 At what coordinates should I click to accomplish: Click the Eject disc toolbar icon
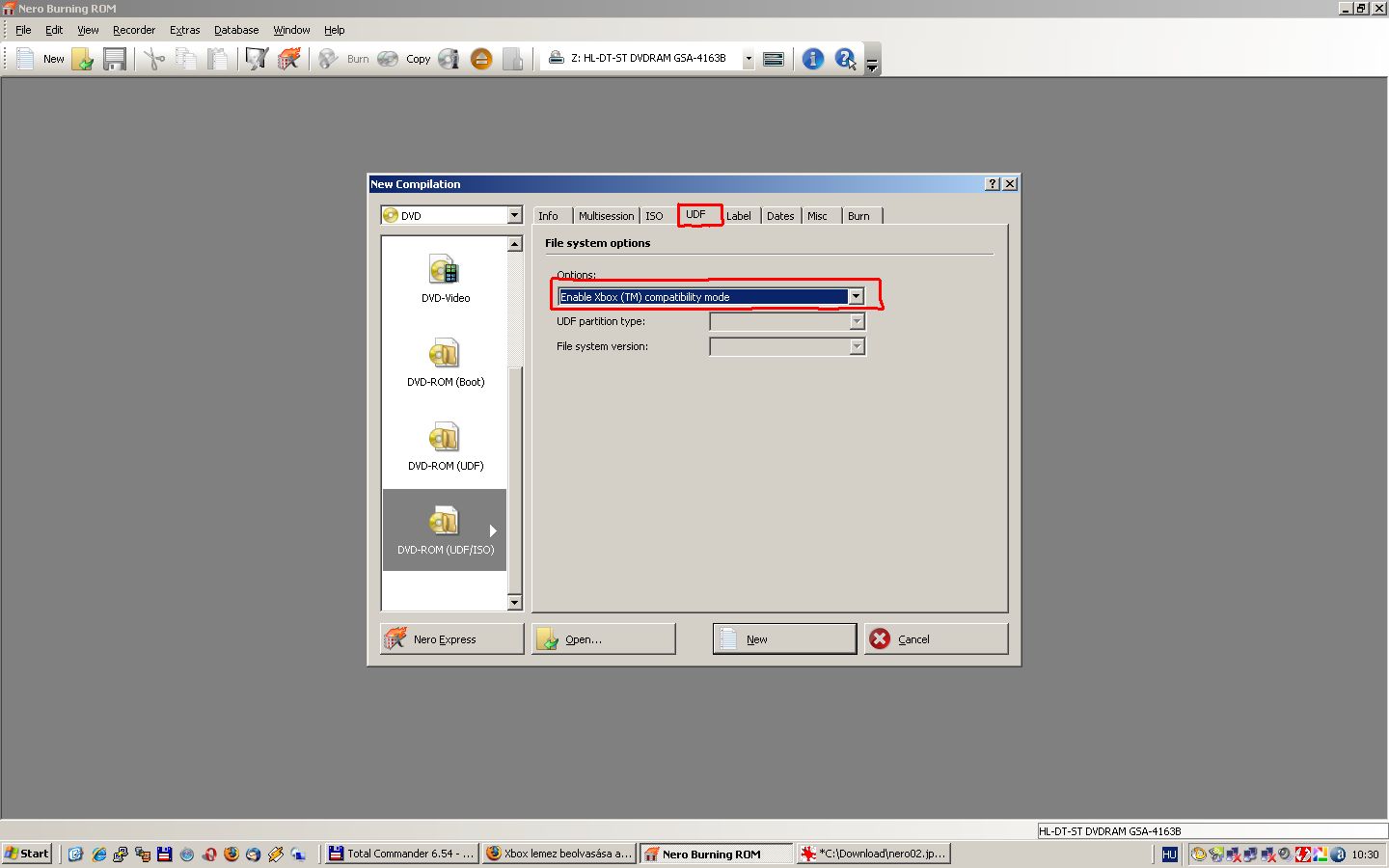[x=481, y=60]
